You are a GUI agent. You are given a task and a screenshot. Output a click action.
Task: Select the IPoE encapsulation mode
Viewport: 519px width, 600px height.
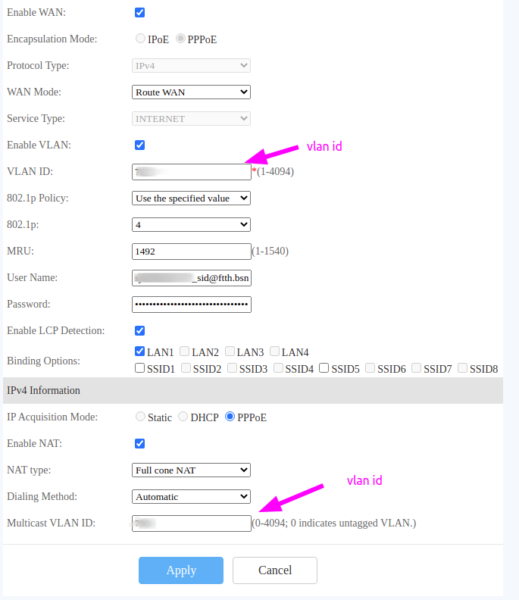[x=140, y=38]
